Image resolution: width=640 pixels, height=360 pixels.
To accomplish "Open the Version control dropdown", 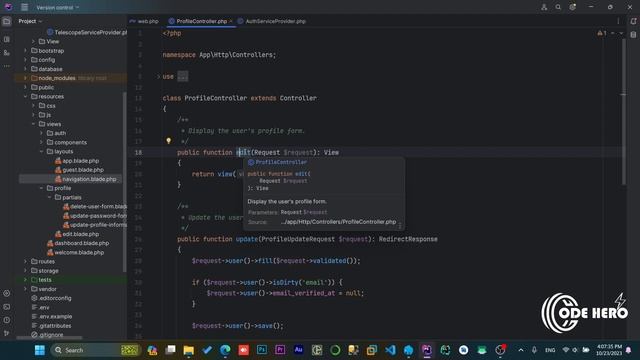I will (x=58, y=7).
